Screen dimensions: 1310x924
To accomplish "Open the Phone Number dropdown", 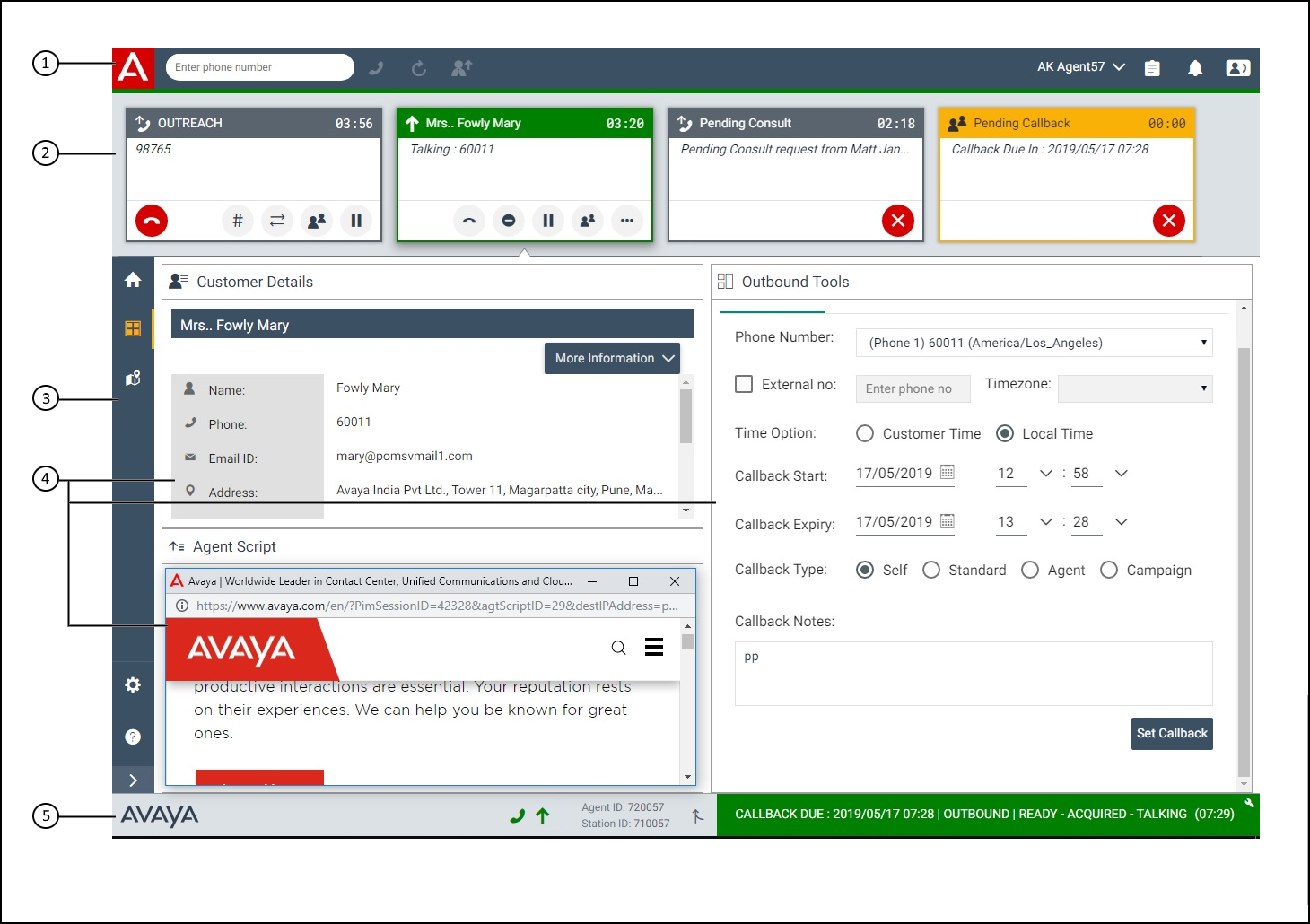I will pos(1035,343).
